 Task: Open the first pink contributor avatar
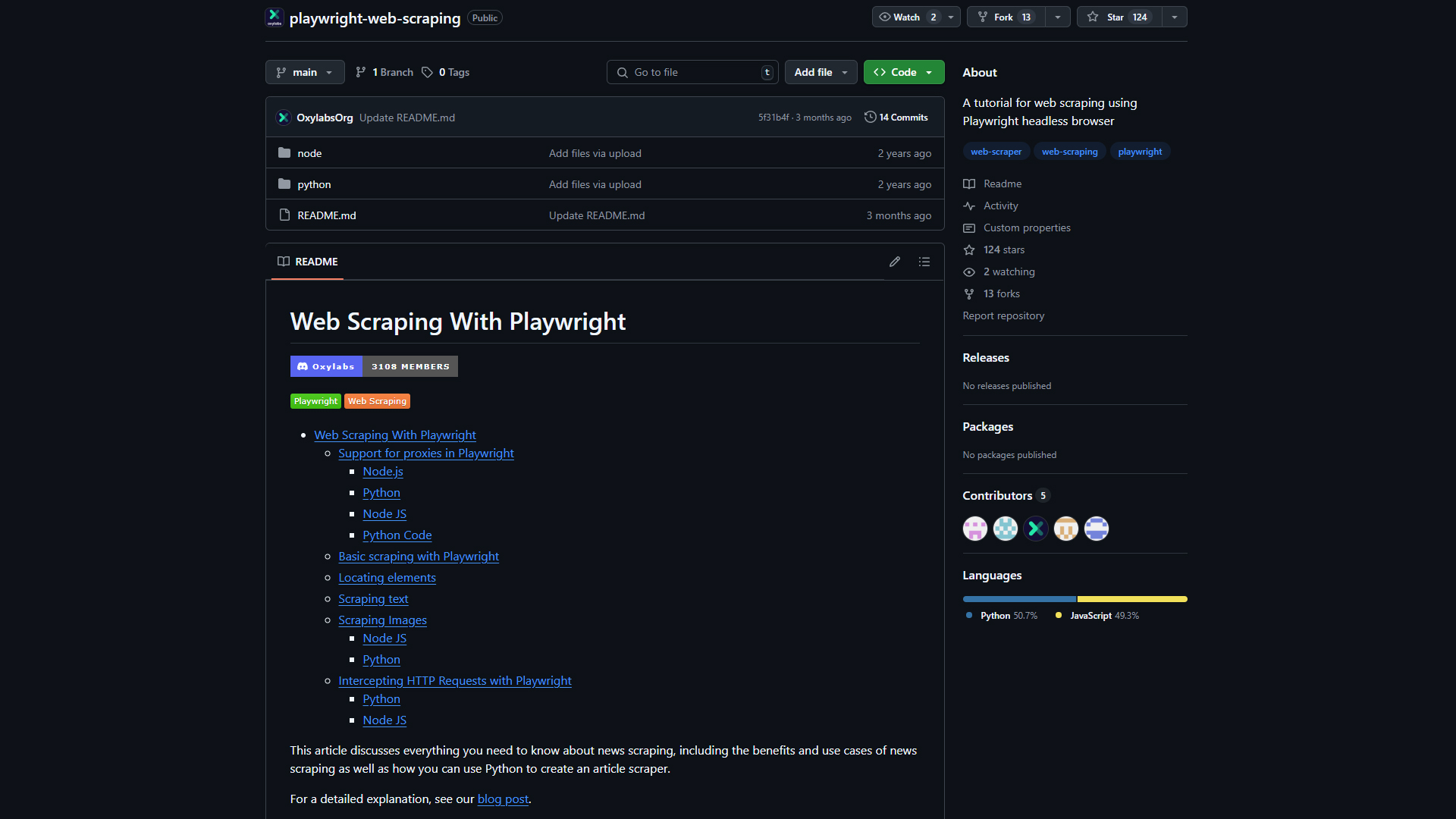point(975,529)
